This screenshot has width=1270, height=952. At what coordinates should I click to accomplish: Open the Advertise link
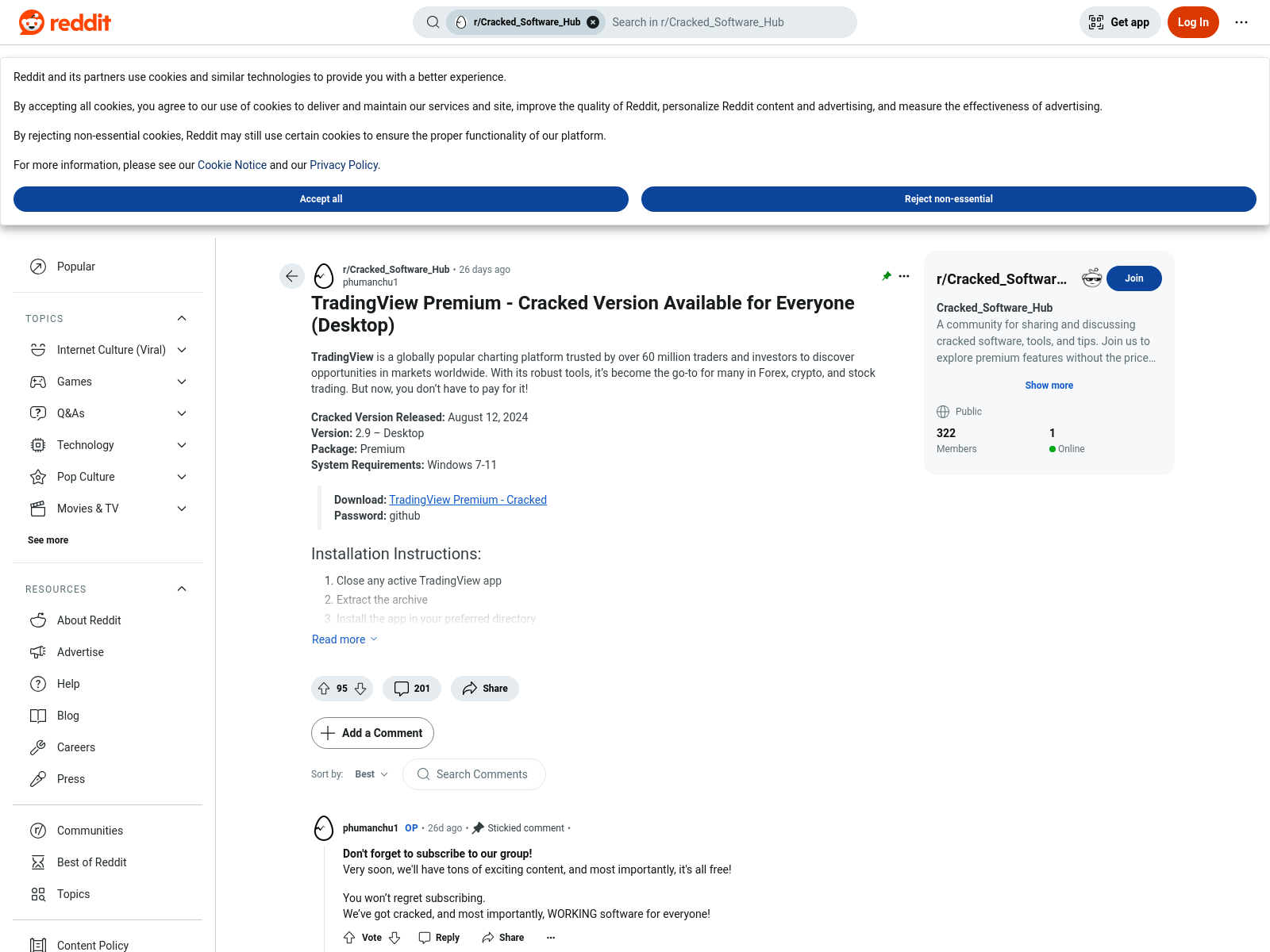click(x=107, y=652)
